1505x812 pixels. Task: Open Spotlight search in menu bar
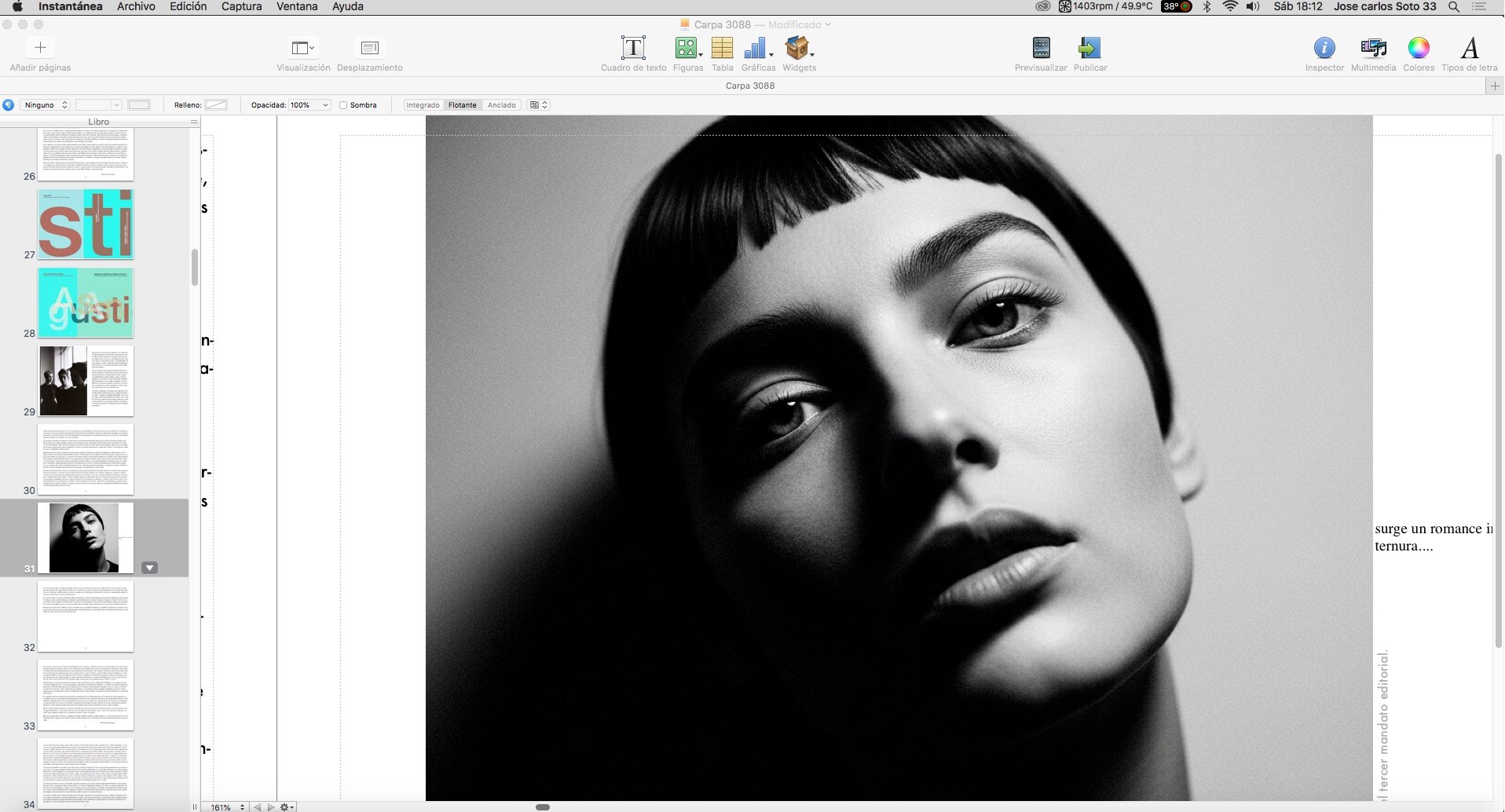[1454, 6]
